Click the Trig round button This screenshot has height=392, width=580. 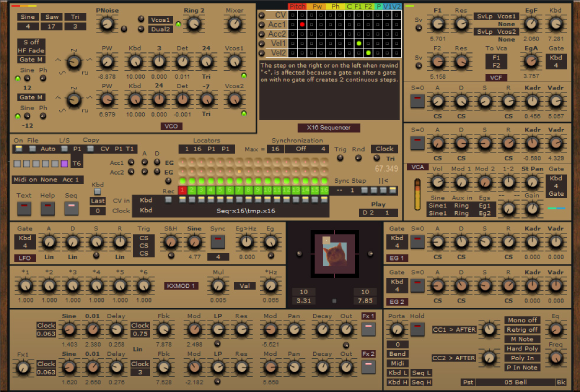[340, 158]
